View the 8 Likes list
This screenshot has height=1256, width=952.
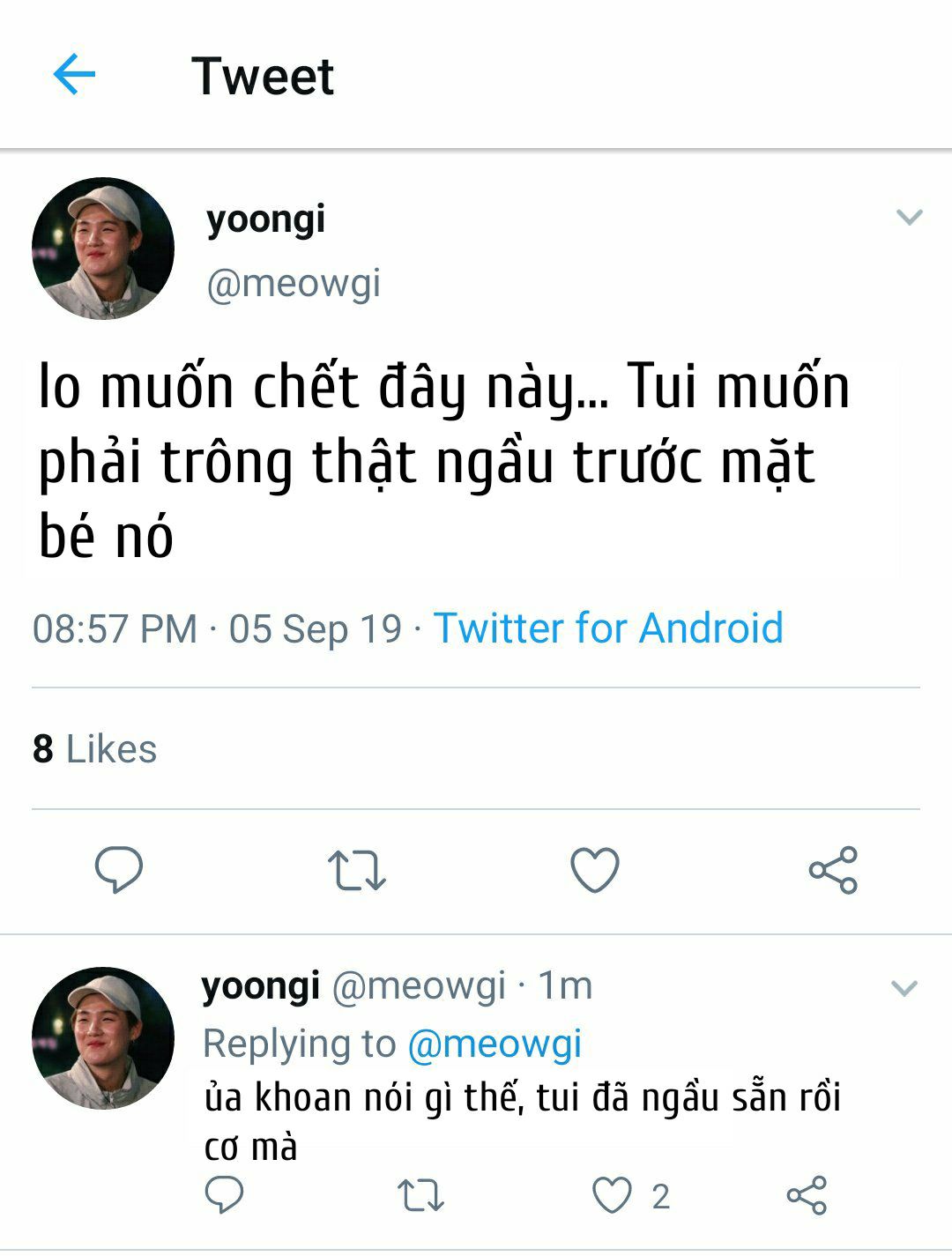(95, 749)
